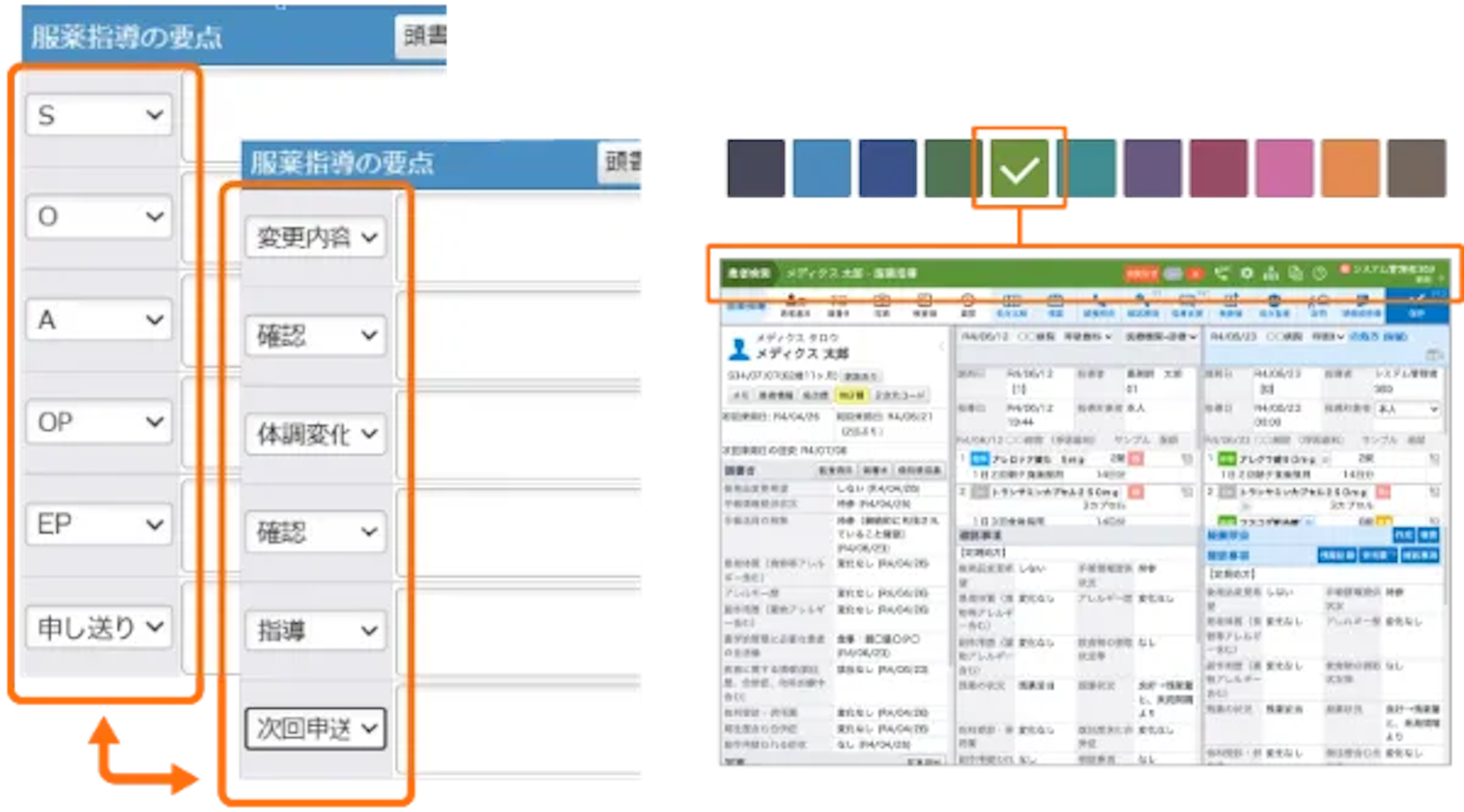Screen dimensions: 1464x812
Task: Expand the 次回申送 dropdown
Action: (x=316, y=728)
